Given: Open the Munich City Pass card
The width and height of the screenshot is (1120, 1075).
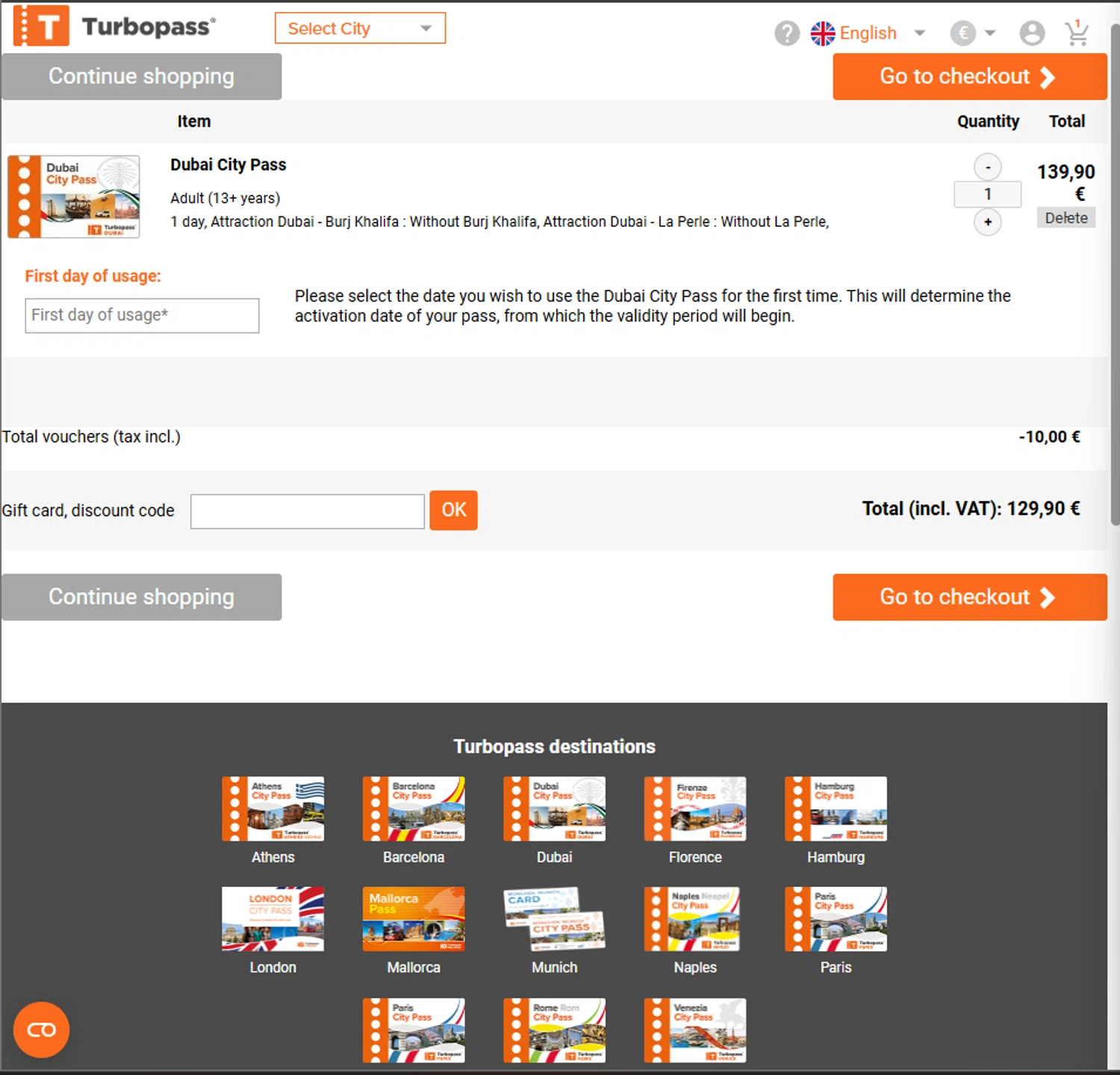Looking at the screenshot, I should click(x=554, y=919).
